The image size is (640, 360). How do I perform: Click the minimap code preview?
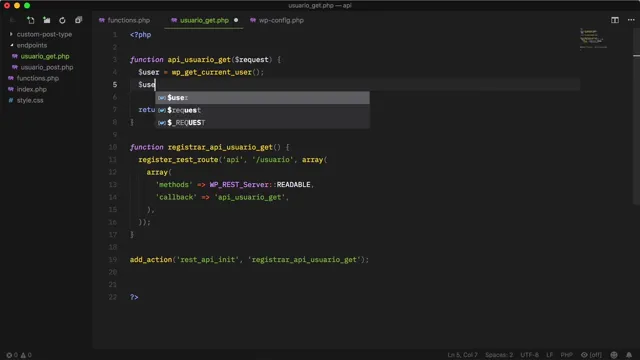[x=593, y=39]
